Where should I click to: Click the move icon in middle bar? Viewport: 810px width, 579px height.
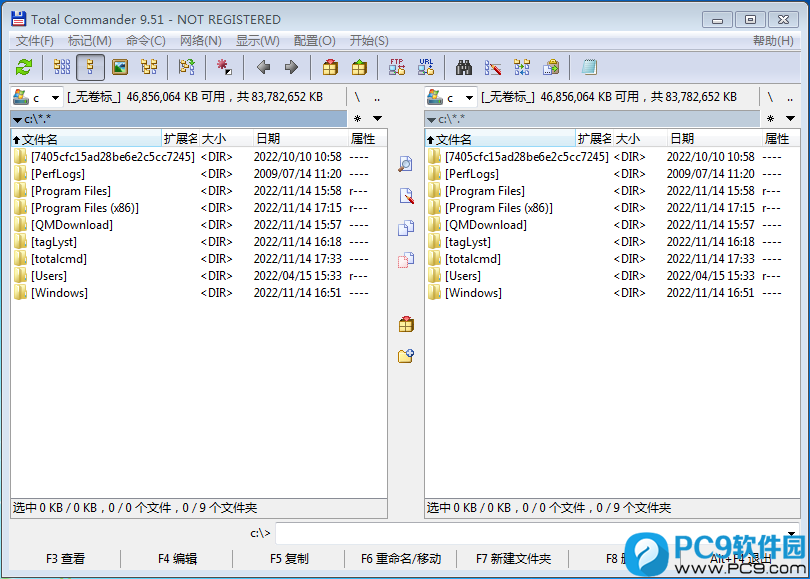coord(406,260)
